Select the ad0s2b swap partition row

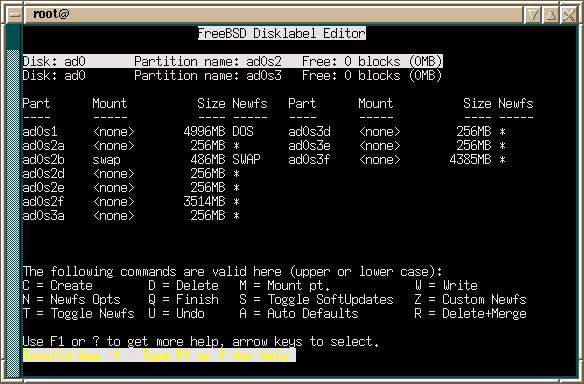[142, 160]
